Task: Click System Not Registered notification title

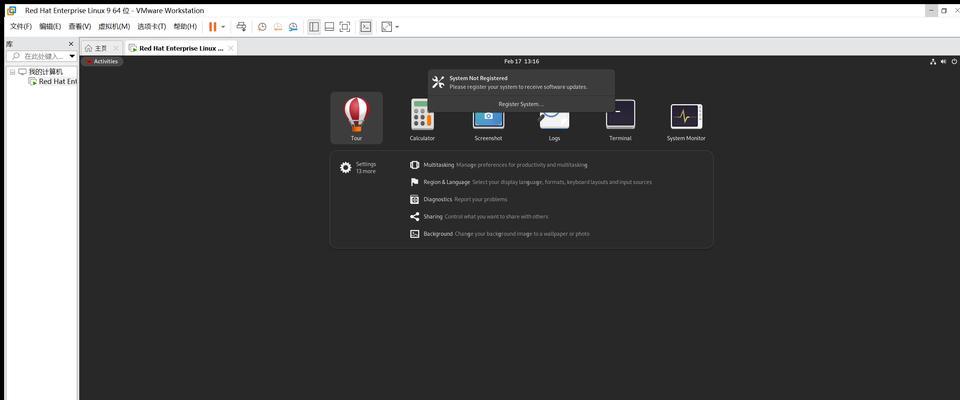Action: 478,78
